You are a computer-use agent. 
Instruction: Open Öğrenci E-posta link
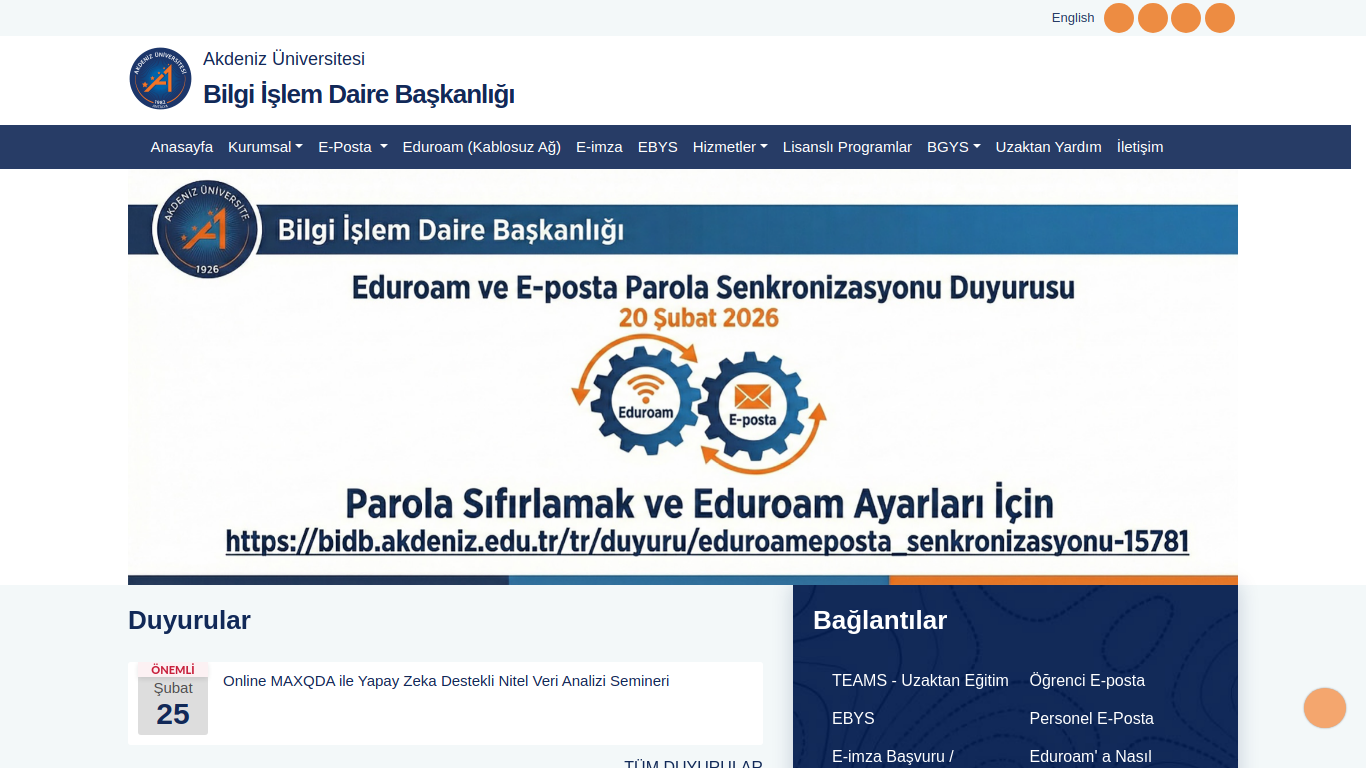click(x=1087, y=680)
